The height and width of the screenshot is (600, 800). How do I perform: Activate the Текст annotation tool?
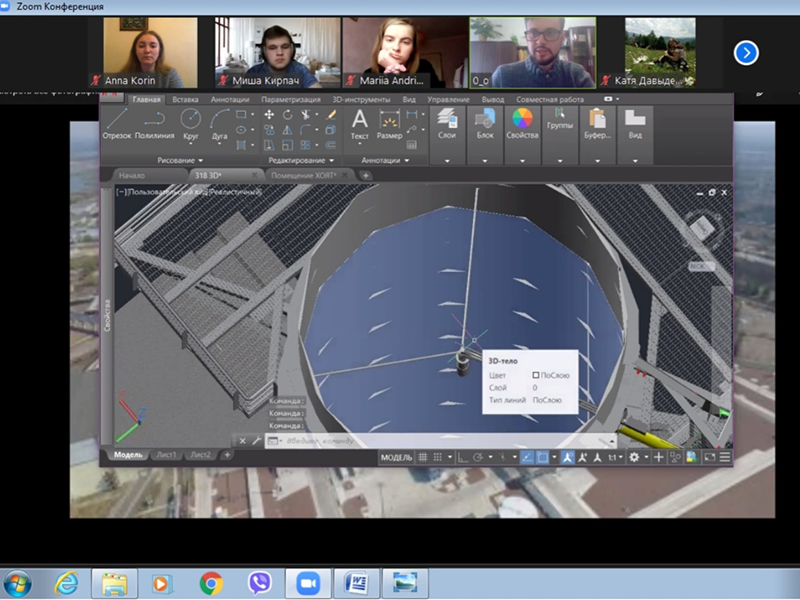(x=360, y=124)
